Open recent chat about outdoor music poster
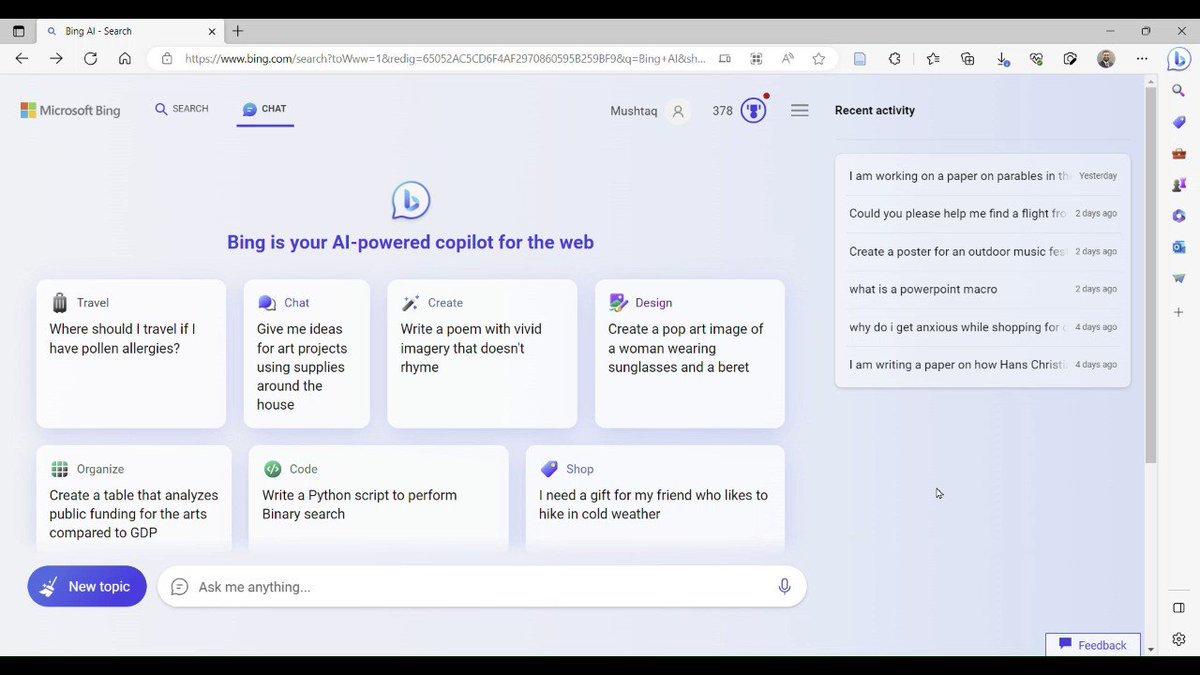The height and width of the screenshot is (675, 1200). pyautogui.click(x=983, y=251)
